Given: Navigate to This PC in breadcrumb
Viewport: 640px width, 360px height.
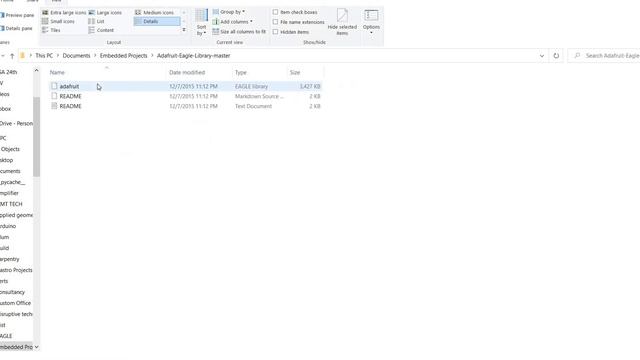Looking at the screenshot, I should (44, 56).
